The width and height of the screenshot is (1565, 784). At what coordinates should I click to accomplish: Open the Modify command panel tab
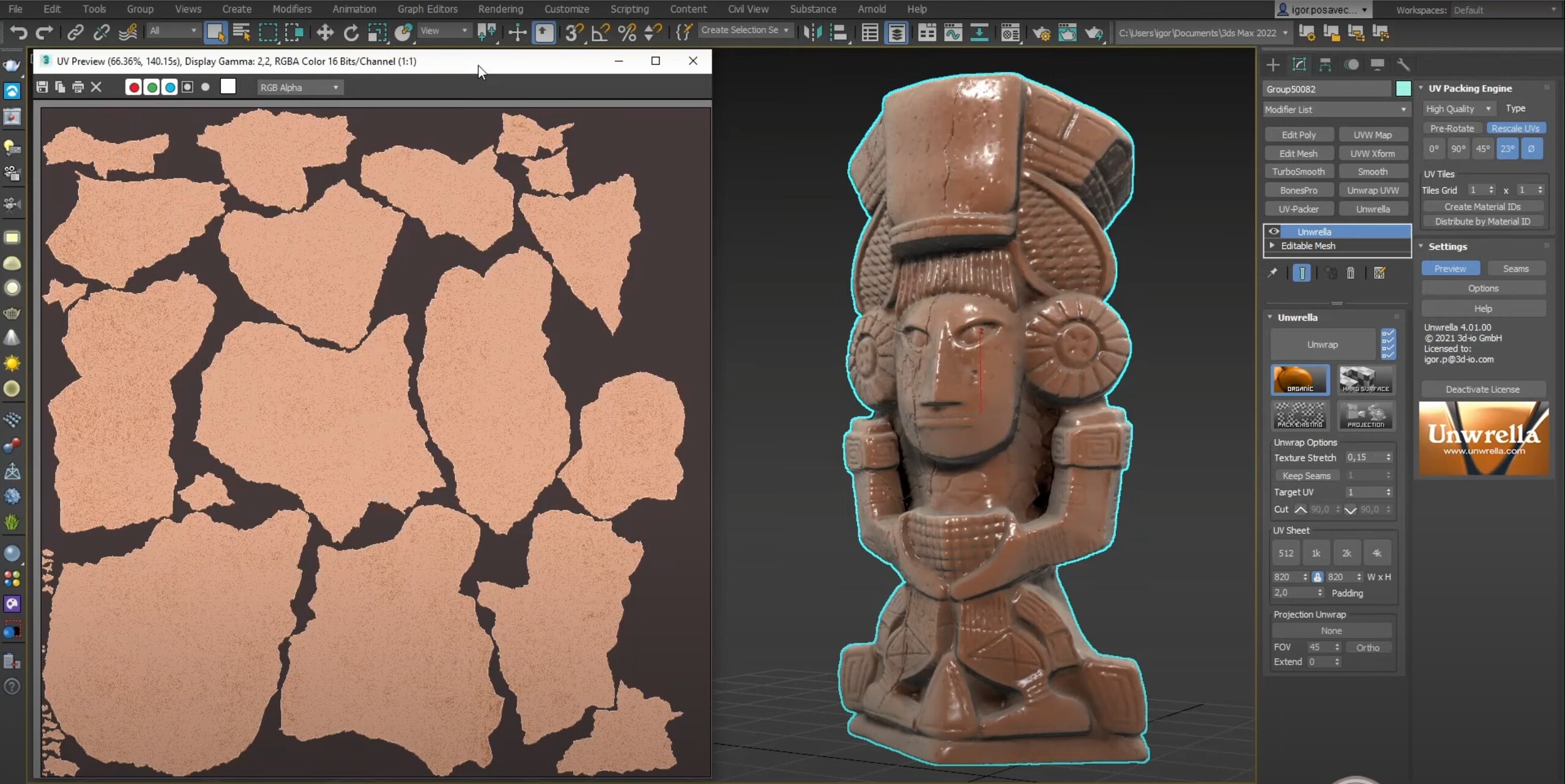(1299, 64)
